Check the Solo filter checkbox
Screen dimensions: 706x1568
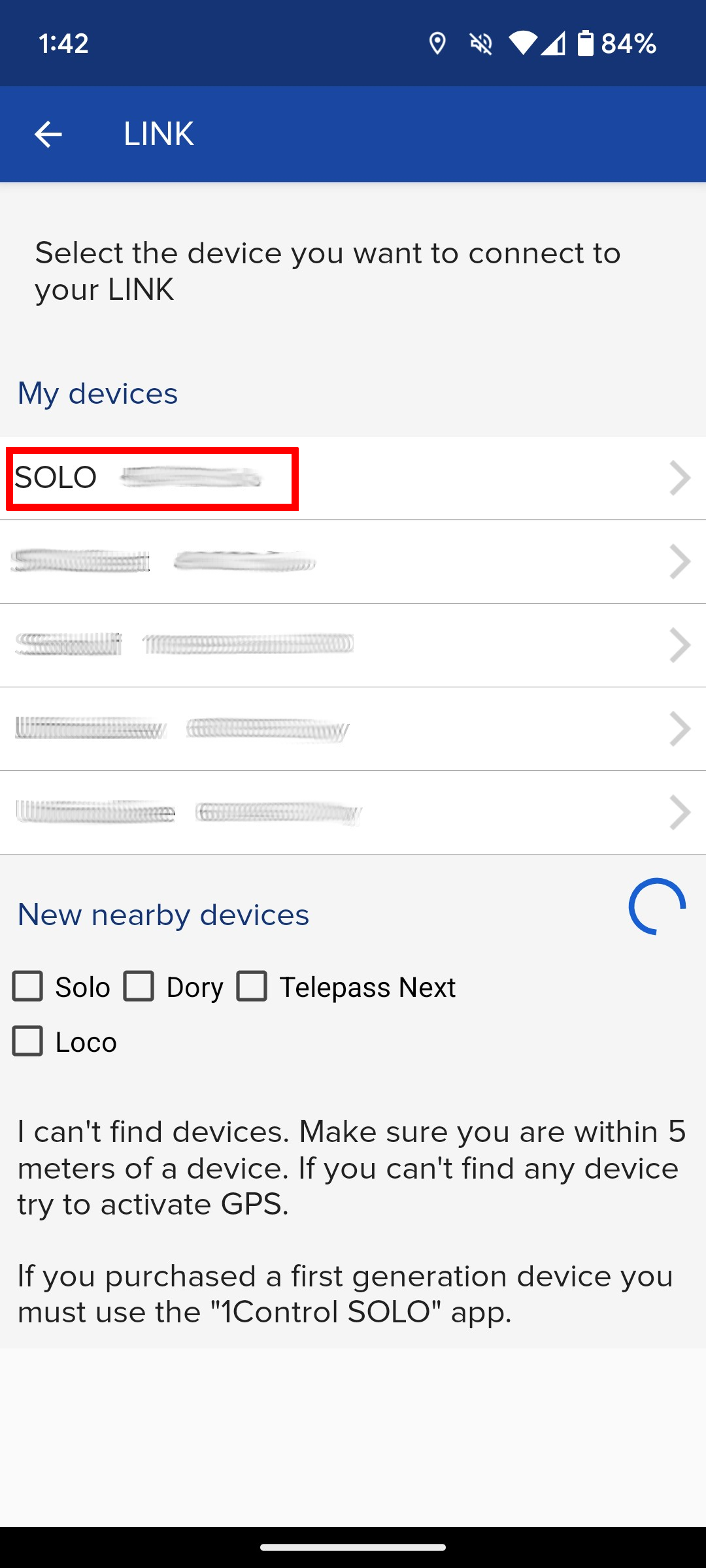27,987
